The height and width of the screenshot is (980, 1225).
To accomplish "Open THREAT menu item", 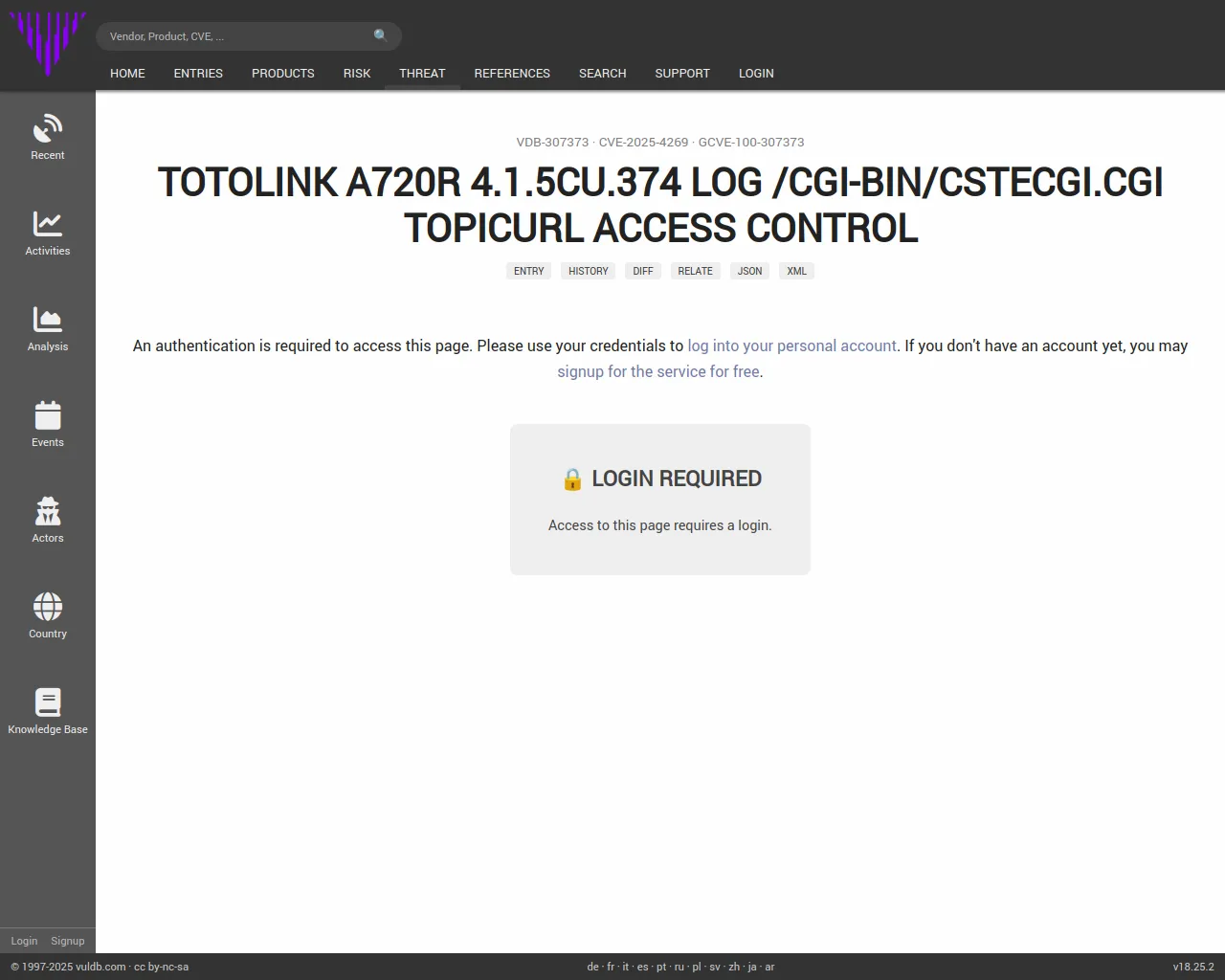I will click(x=422, y=73).
